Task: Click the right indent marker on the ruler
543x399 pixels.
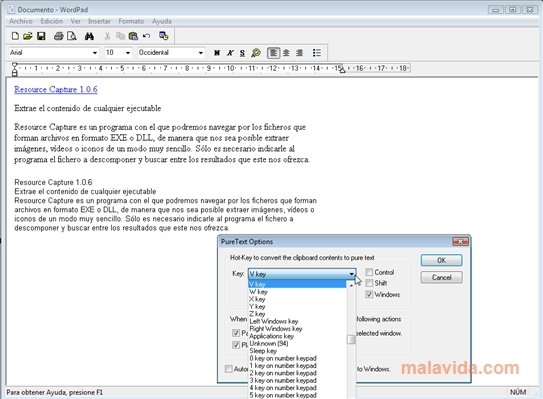Action: coord(342,70)
